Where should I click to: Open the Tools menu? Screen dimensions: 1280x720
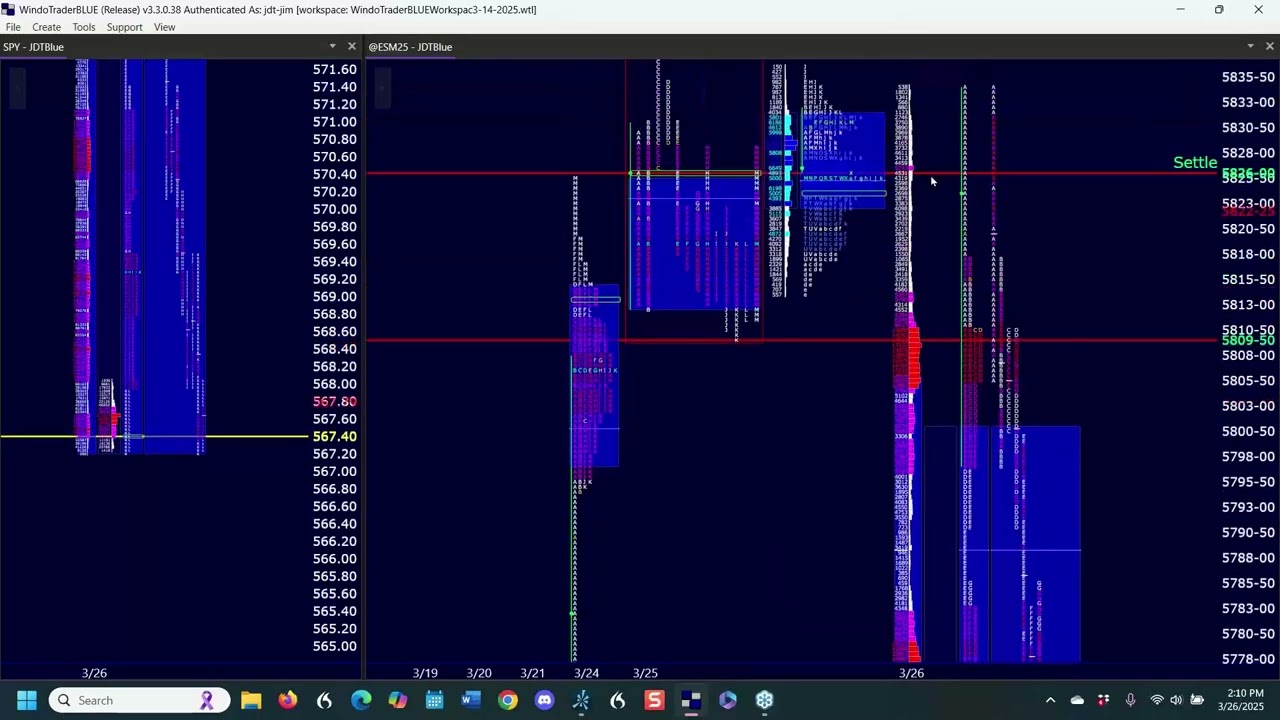pos(84,27)
